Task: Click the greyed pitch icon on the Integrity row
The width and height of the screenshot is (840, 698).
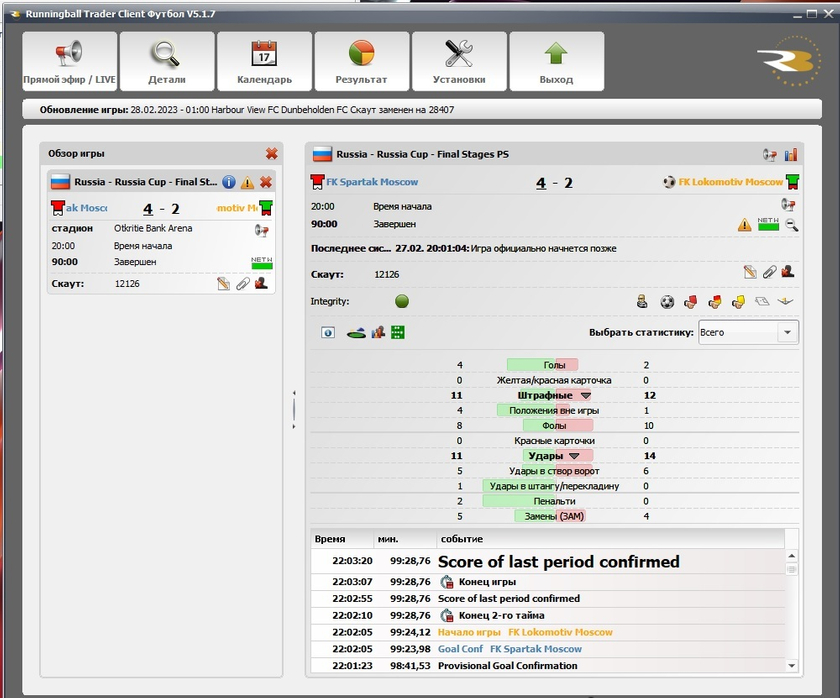Action: pyautogui.click(x=762, y=302)
